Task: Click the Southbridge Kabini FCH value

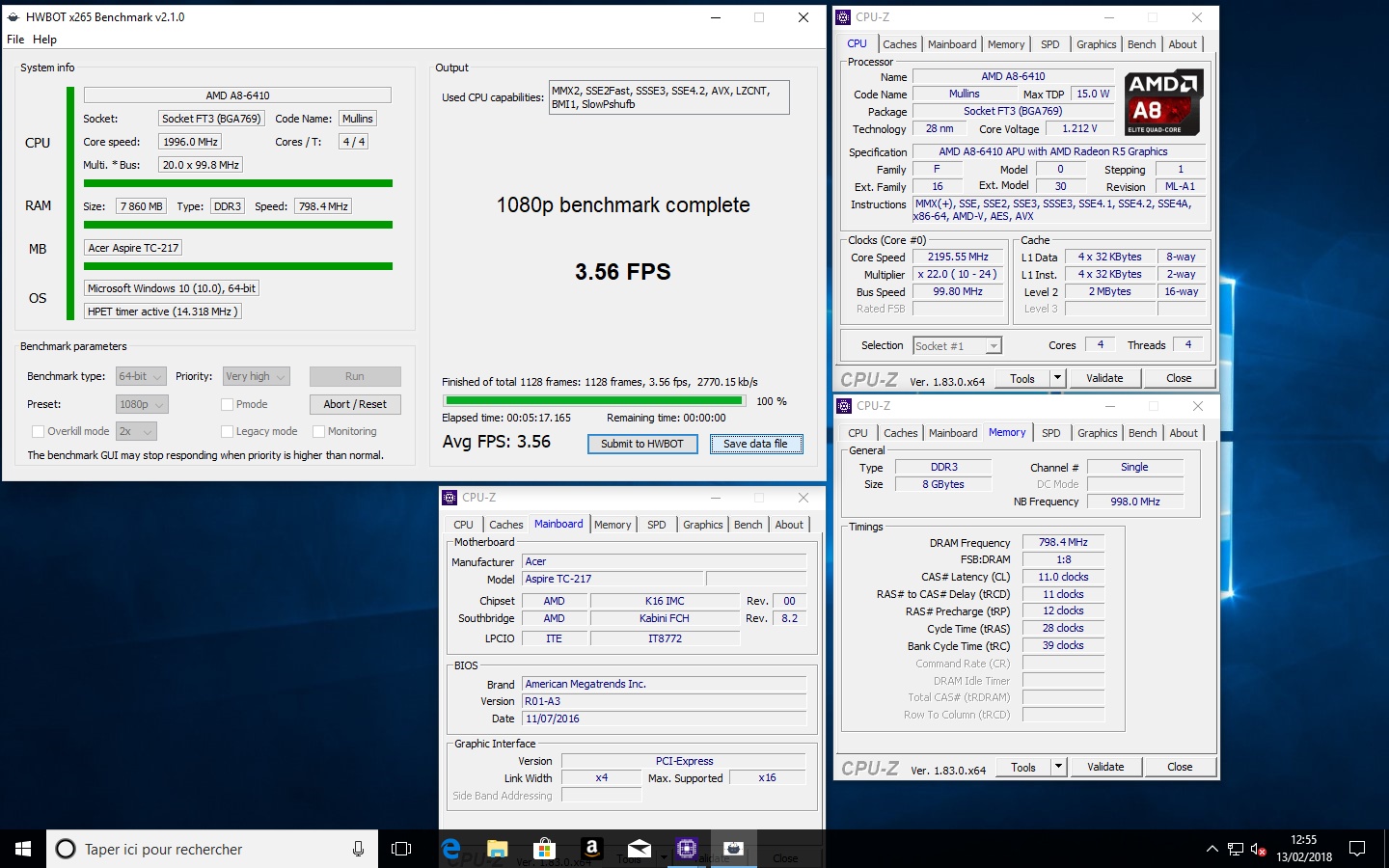Action: click(665, 618)
